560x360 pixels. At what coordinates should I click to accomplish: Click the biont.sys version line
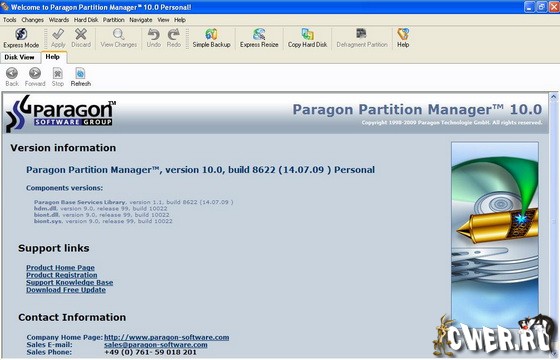click(x=103, y=221)
